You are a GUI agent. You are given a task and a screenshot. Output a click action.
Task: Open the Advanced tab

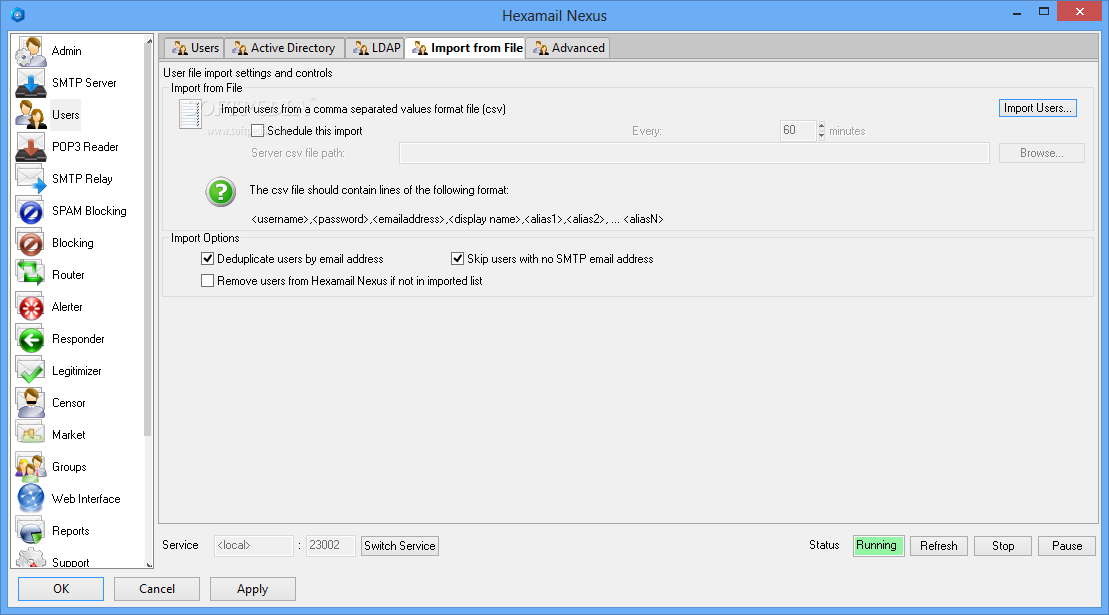coord(568,48)
